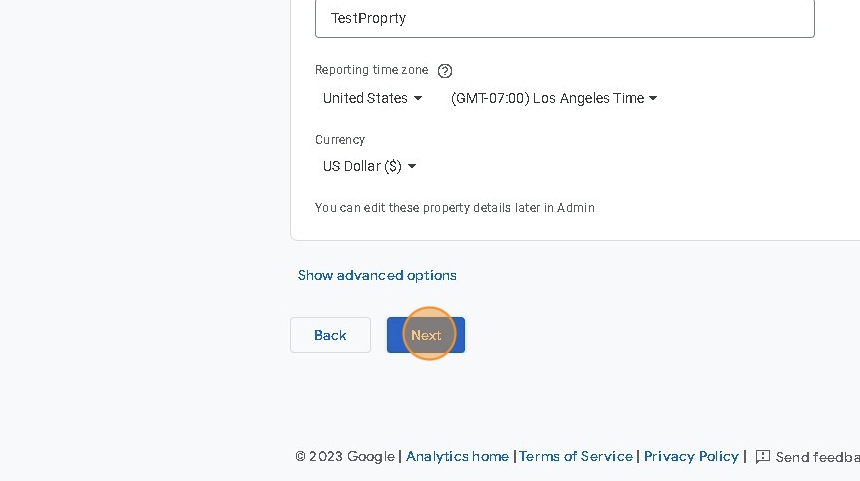Click the Send feedback text
The height and width of the screenshot is (481, 860).
(817, 457)
